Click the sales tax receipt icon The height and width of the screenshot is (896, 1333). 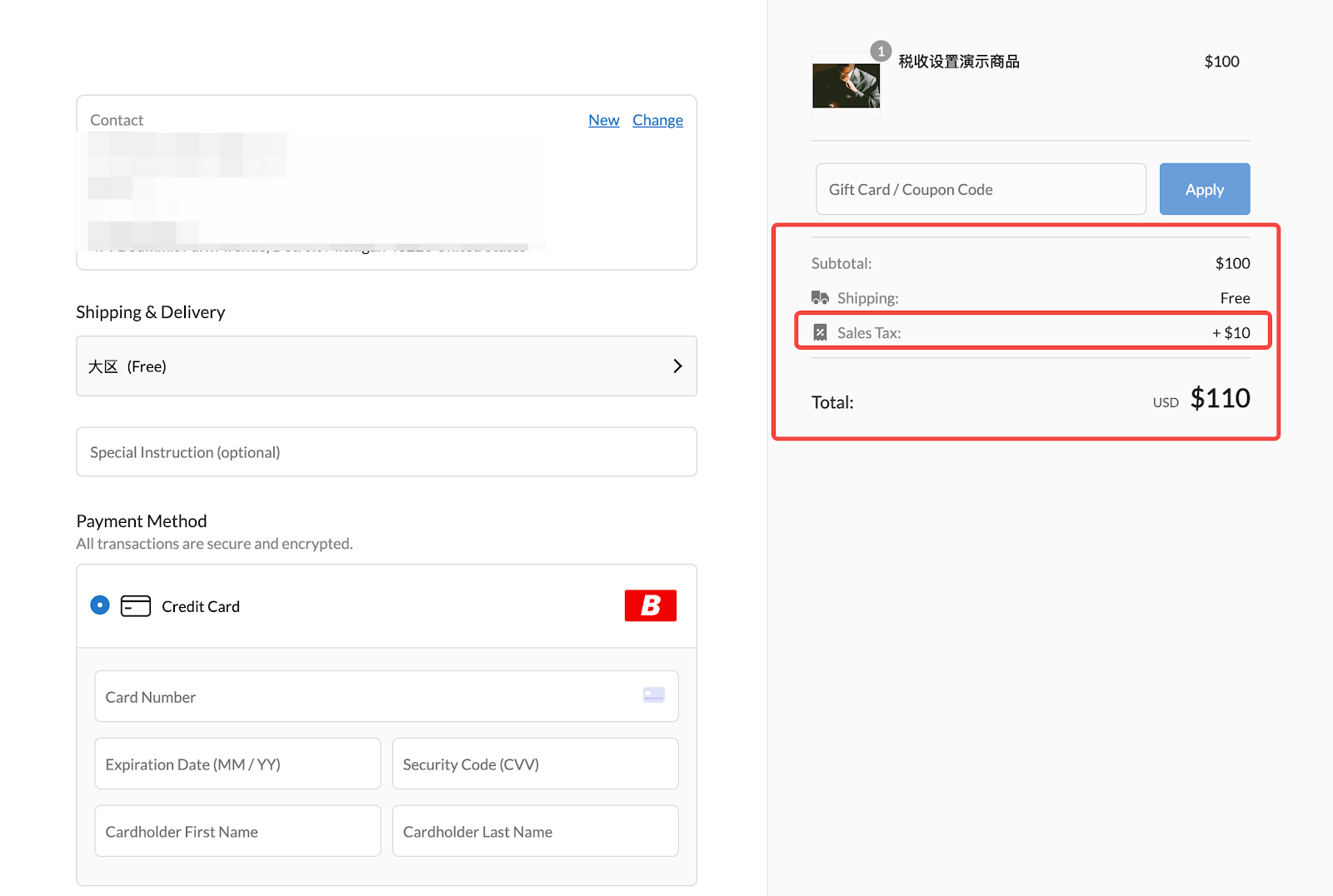(x=820, y=333)
